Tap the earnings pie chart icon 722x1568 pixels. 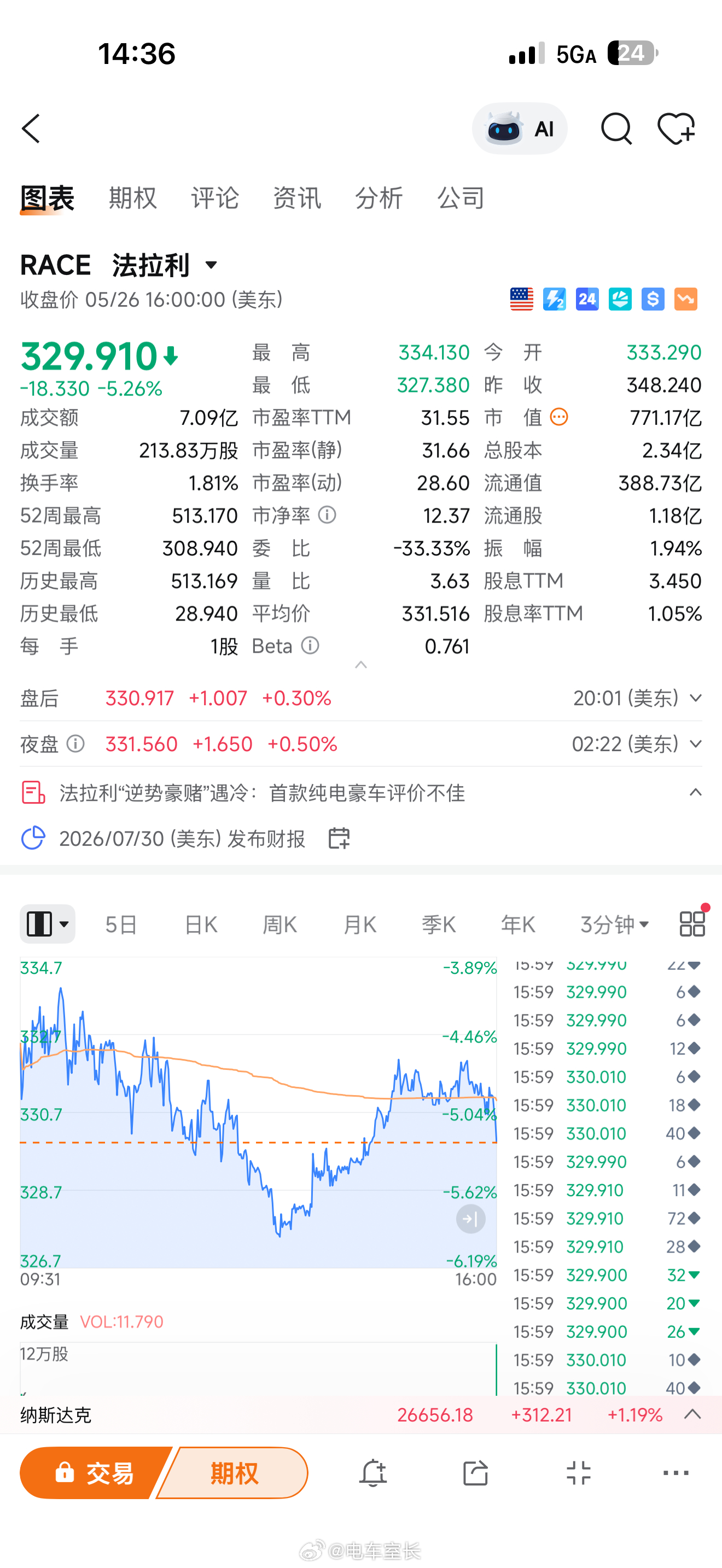click(x=33, y=838)
